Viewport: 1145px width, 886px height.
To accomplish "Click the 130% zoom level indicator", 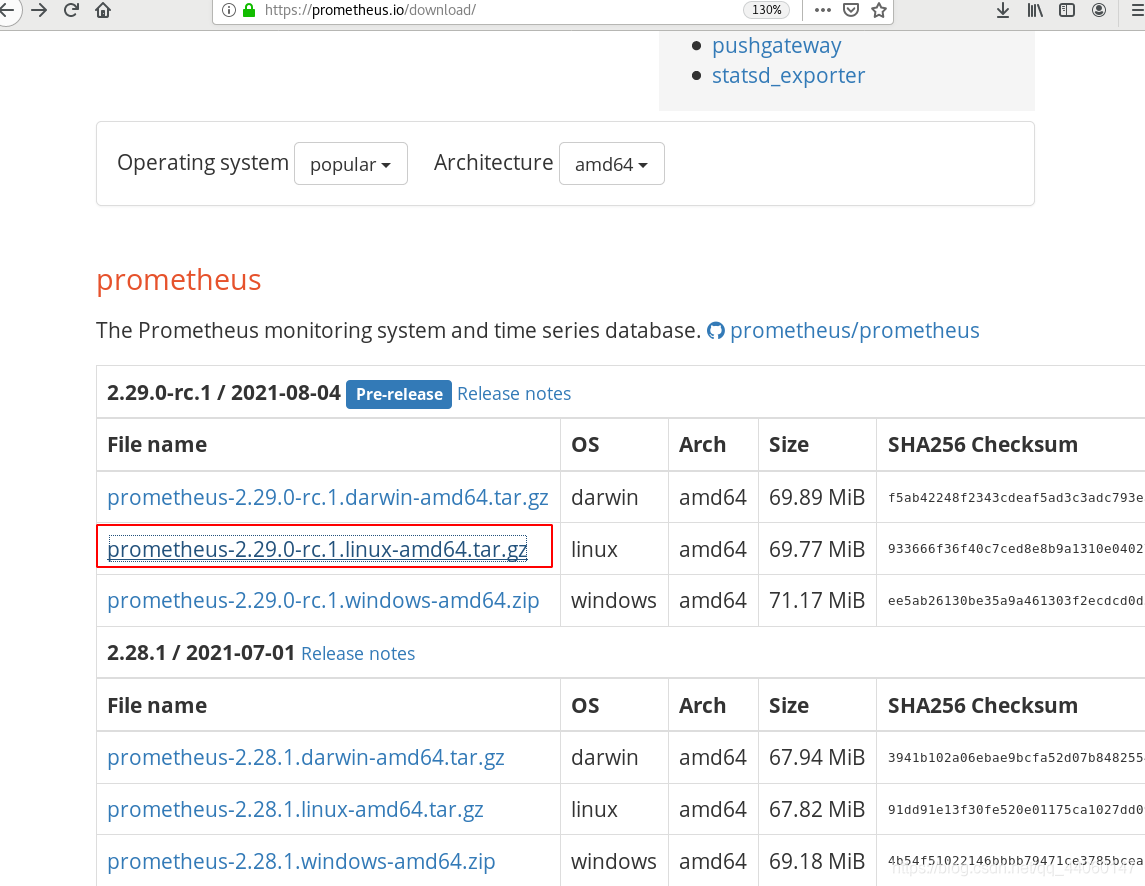I will tap(767, 10).
